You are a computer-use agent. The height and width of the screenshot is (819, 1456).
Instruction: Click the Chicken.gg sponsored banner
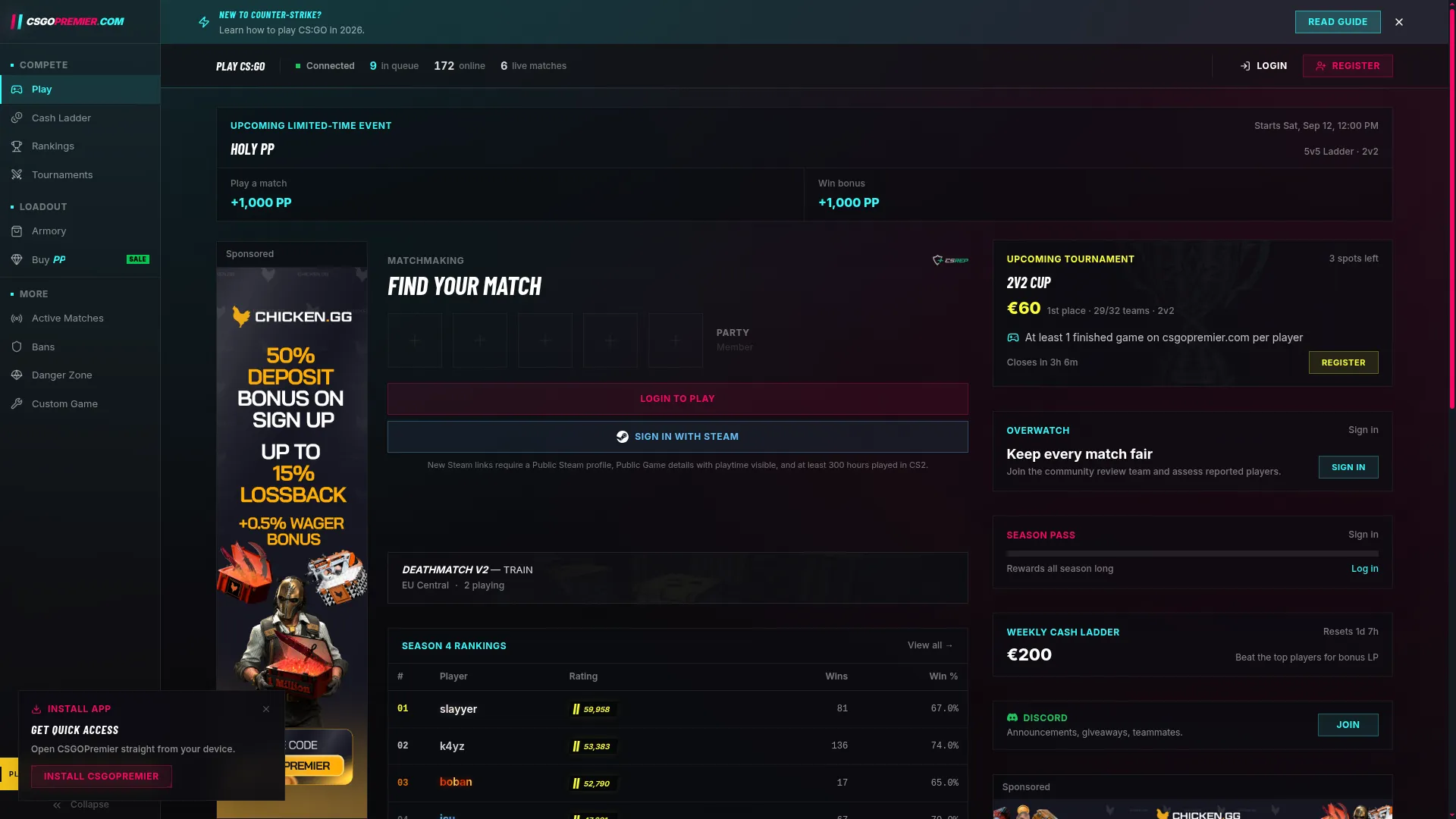(292, 542)
